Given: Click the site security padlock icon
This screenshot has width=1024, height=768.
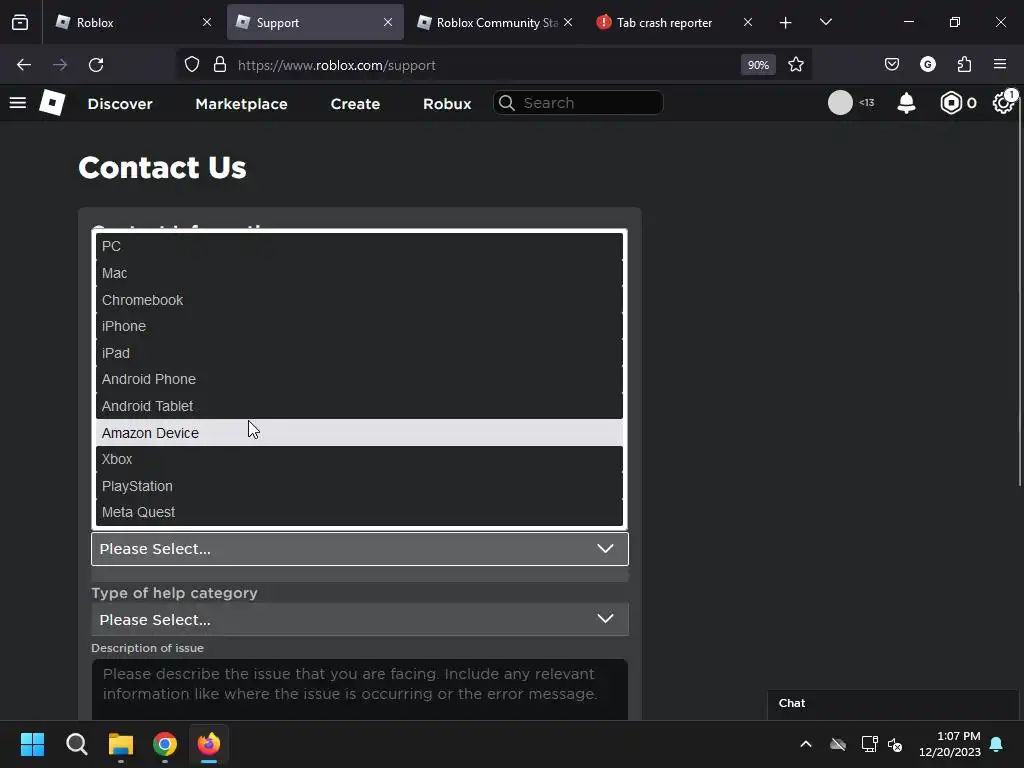Looking at the screenshot, I should pos(220,65).
